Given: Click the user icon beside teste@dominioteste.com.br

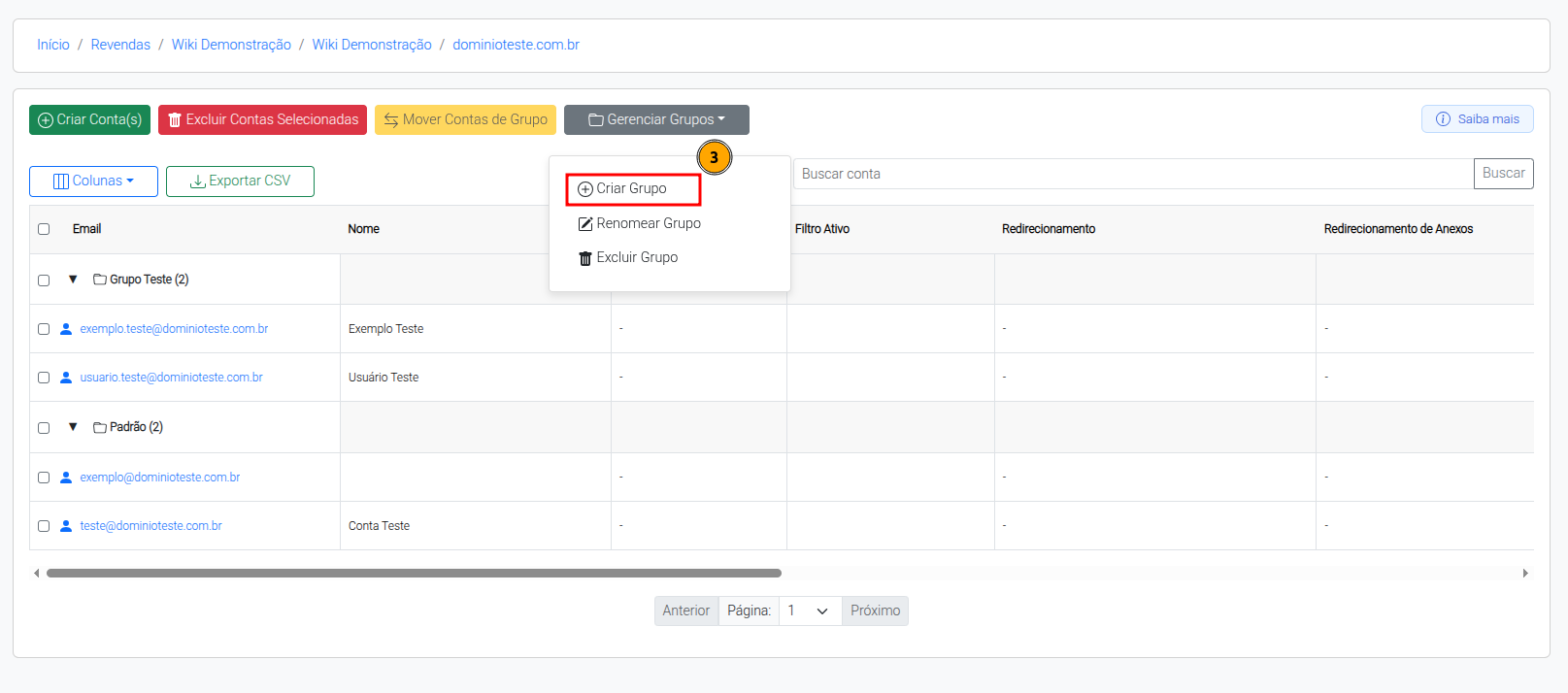Looking at the screenshot, I should coord(66,526).
